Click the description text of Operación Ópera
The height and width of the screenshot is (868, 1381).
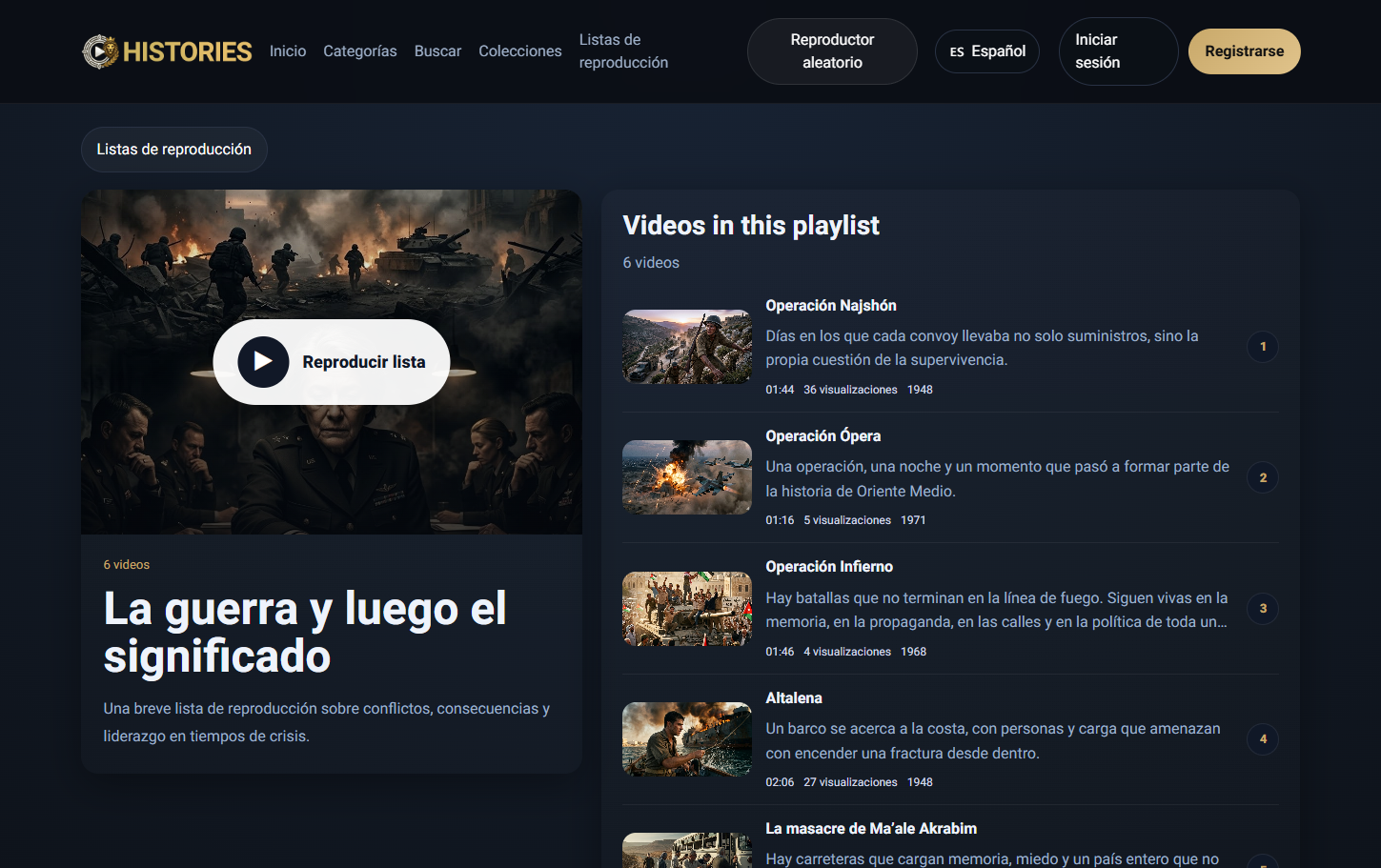(998, 479)
